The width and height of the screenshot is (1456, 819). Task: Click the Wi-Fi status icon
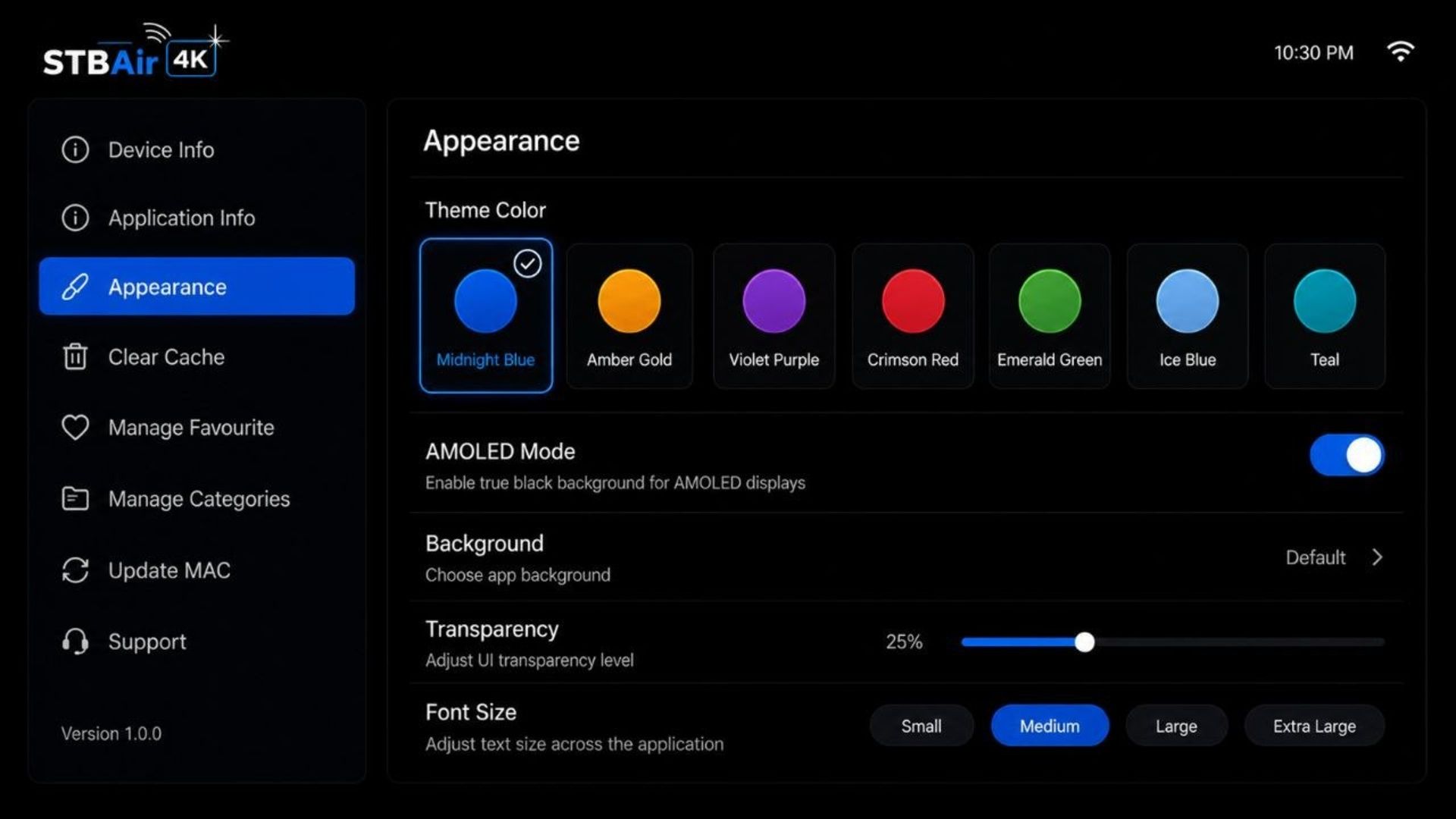click(1400, 52)
